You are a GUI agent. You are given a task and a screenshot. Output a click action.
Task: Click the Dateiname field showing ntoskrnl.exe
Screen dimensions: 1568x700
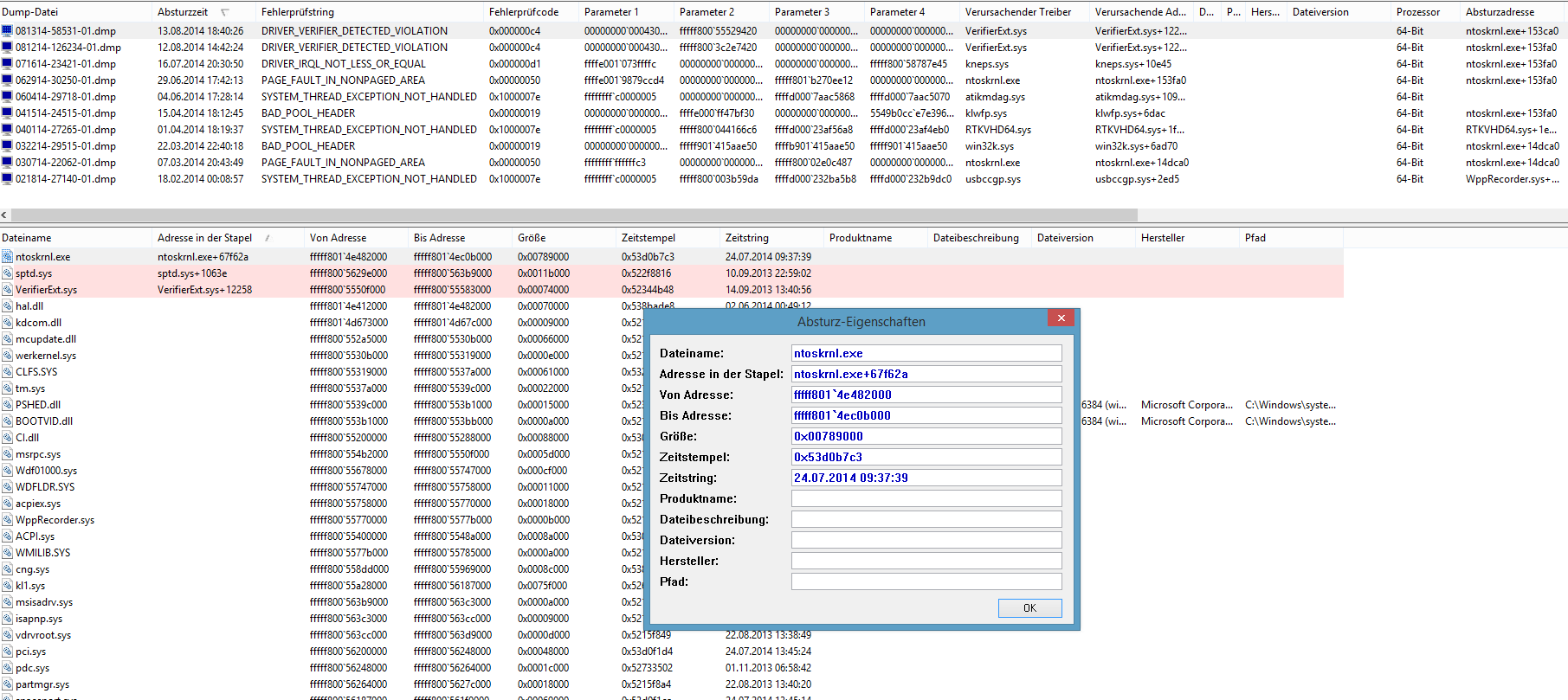(926, 353)
